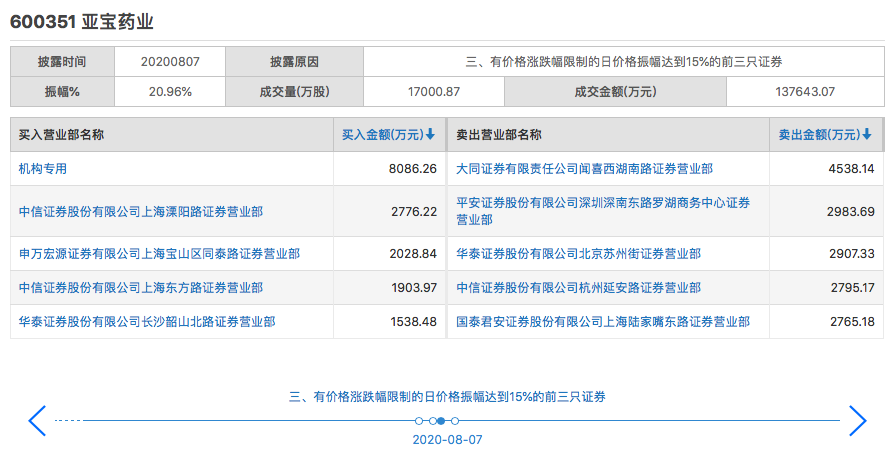Click sell amount 2765.18

[x=852, y=322]
